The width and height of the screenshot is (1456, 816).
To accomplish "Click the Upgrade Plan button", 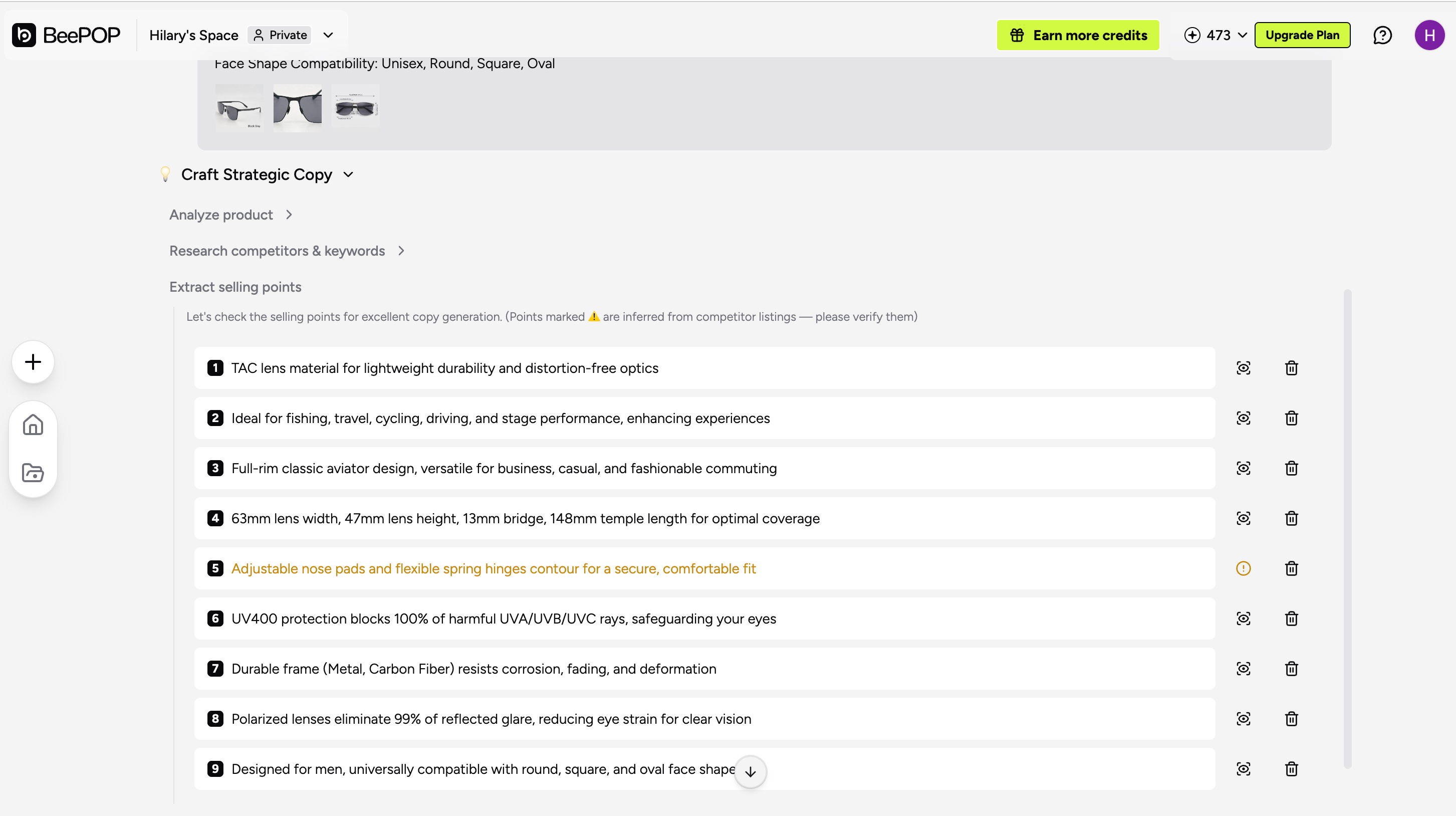I will (1302, 35).
